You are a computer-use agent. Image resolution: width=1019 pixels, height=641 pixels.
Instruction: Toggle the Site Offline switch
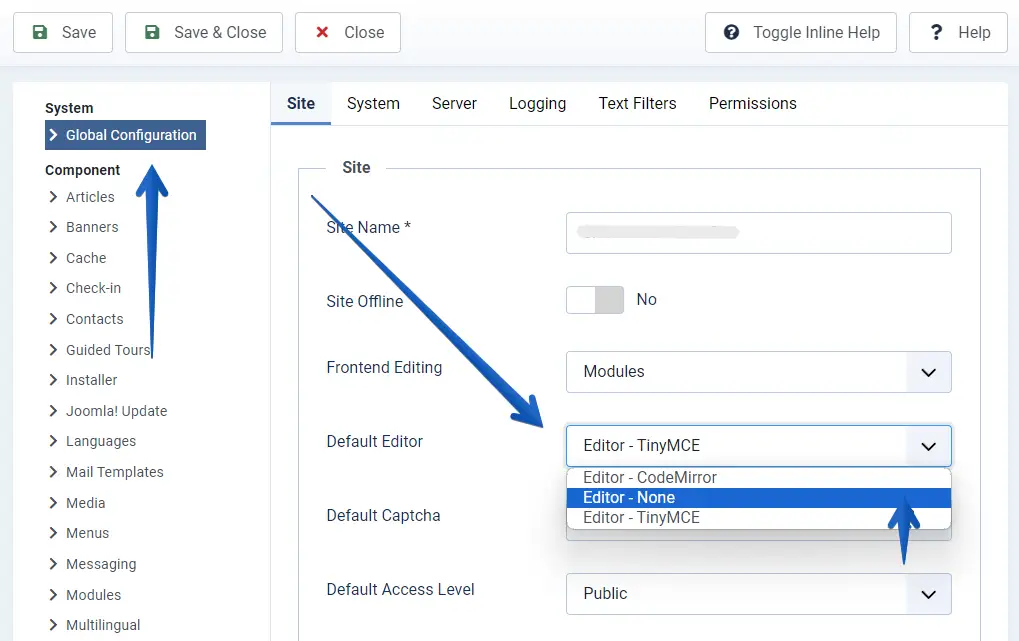click(x=595, y=300)
